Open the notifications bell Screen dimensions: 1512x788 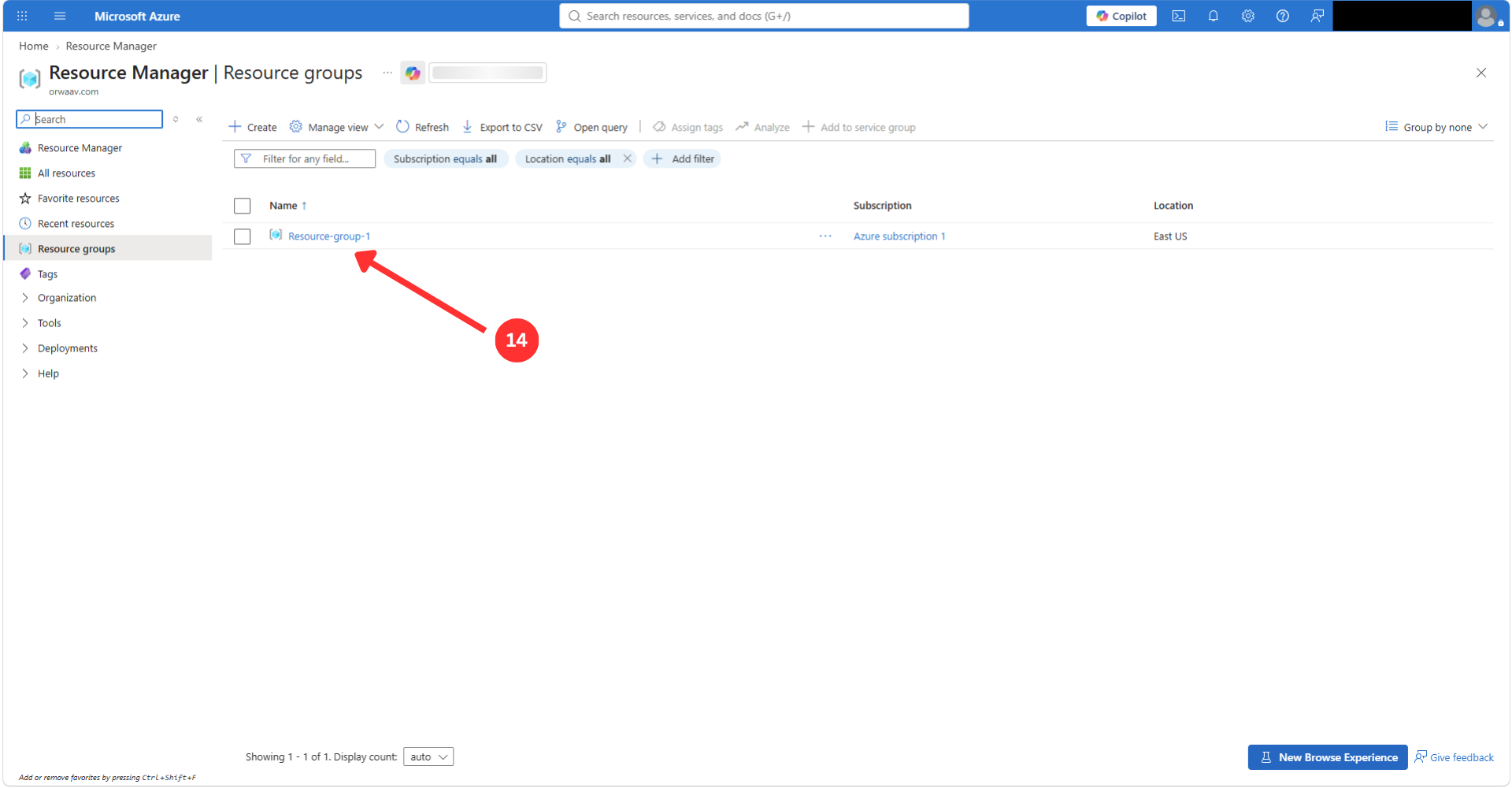tap(1213, 16)
